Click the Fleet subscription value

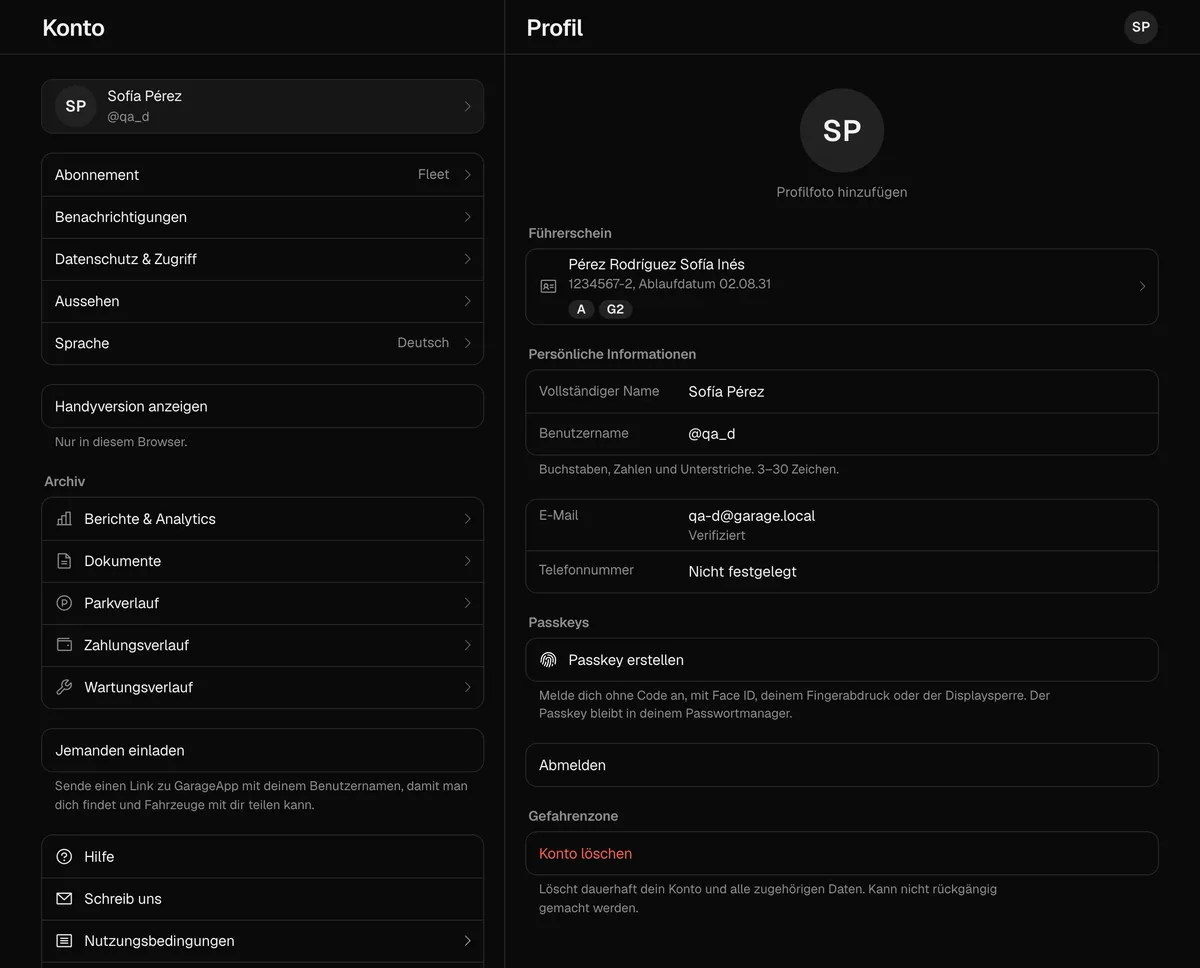pyautogui.click(x=433, y=175)
